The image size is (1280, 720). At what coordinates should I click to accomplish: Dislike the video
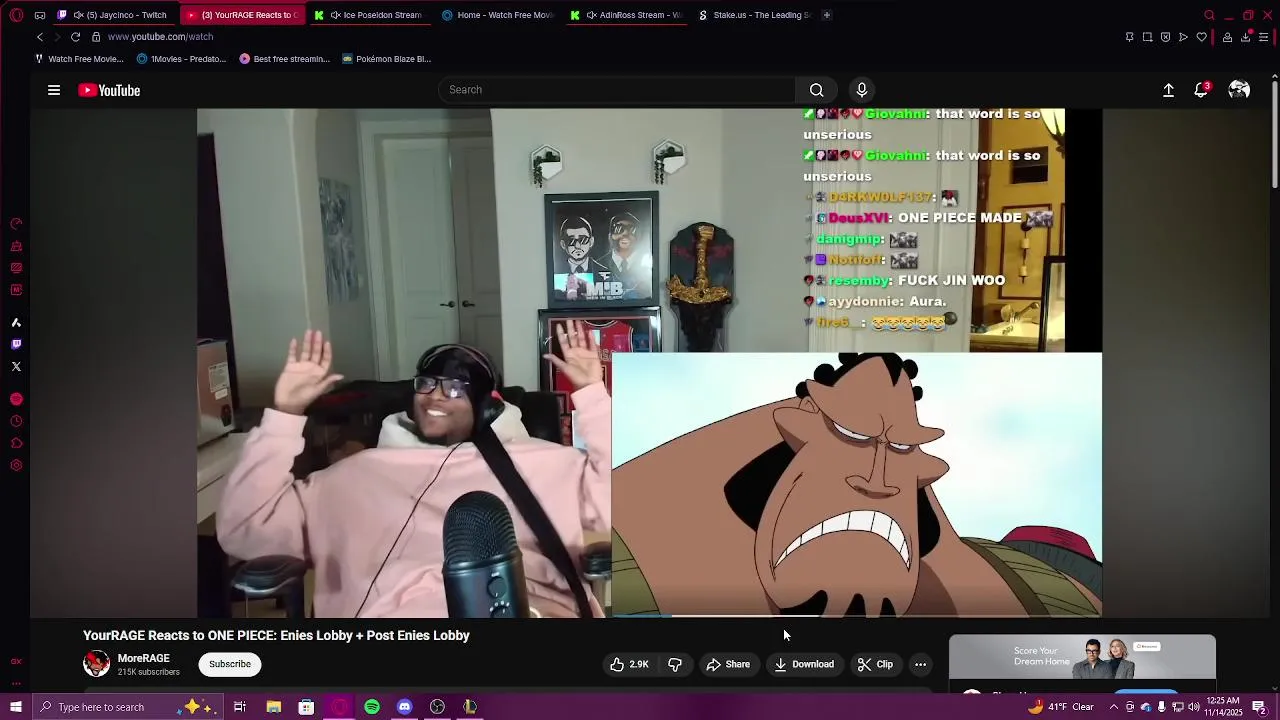click(675, 664)
